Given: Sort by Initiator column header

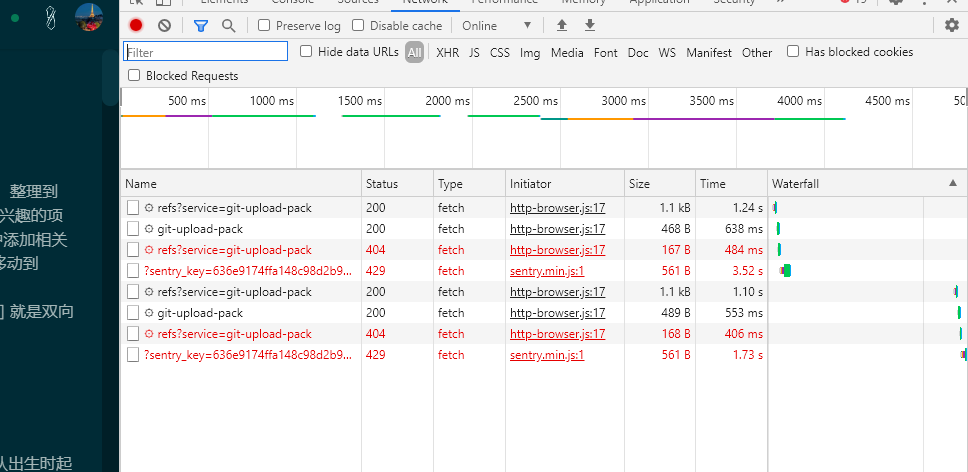Looking at the screenshot, I should (x=565, y=184).
